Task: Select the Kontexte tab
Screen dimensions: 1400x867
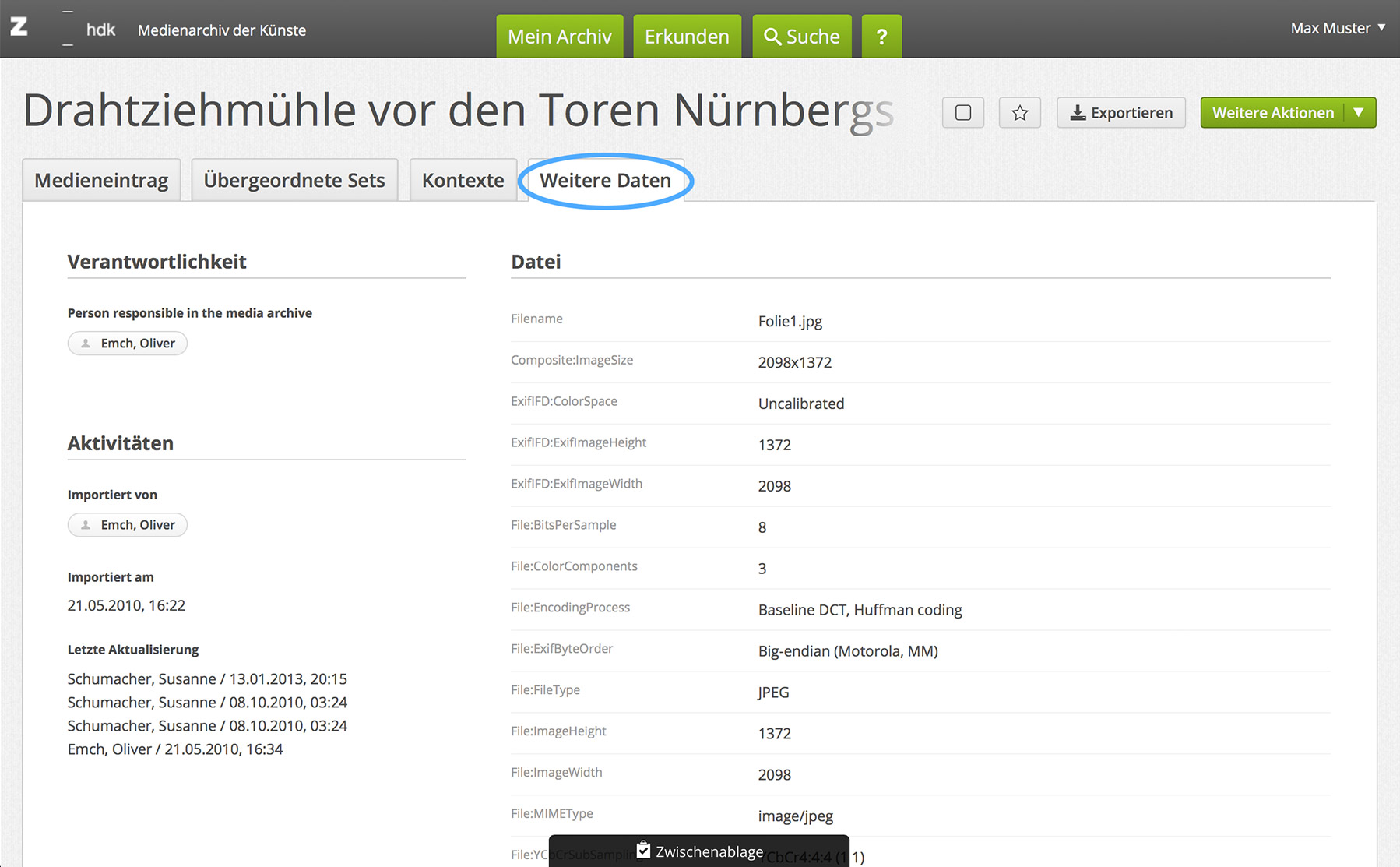Action: tap(463, 180)
